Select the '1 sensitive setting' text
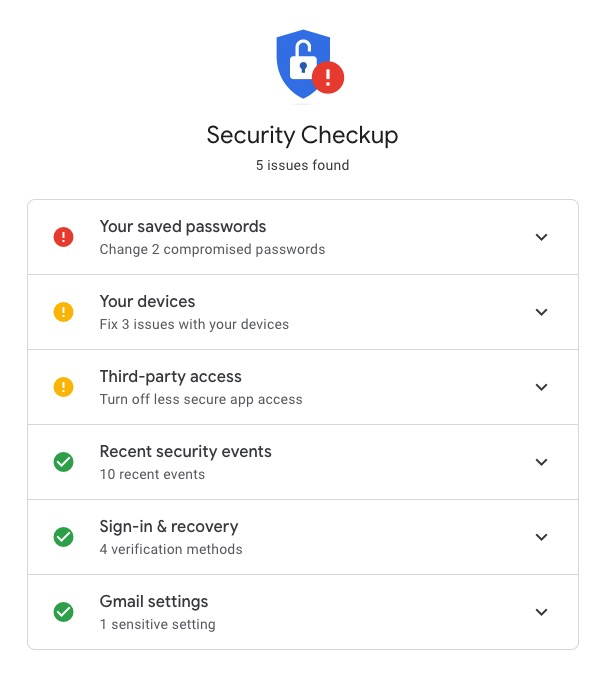605x688 pixels. pyautogui.click(x=158, y=625)
